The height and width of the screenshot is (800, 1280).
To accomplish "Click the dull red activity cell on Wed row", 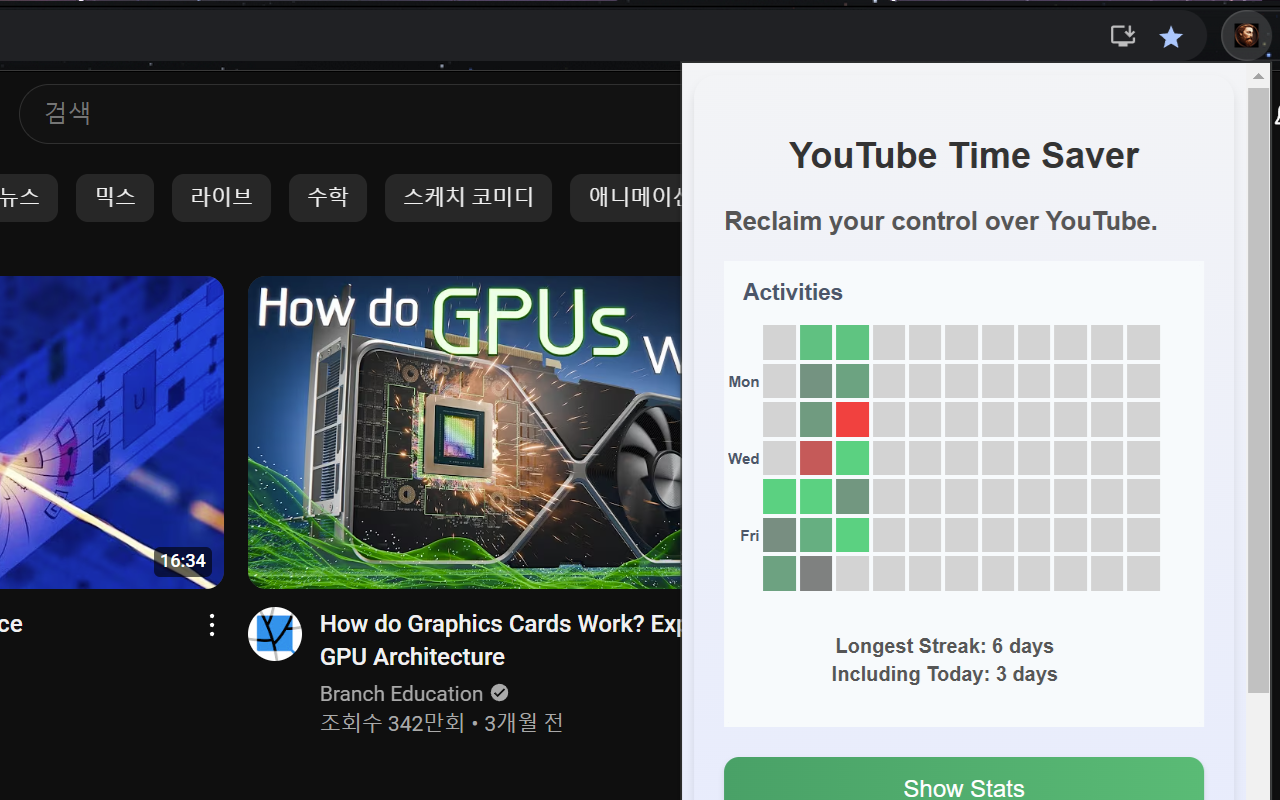I will [x=816, y=458].
